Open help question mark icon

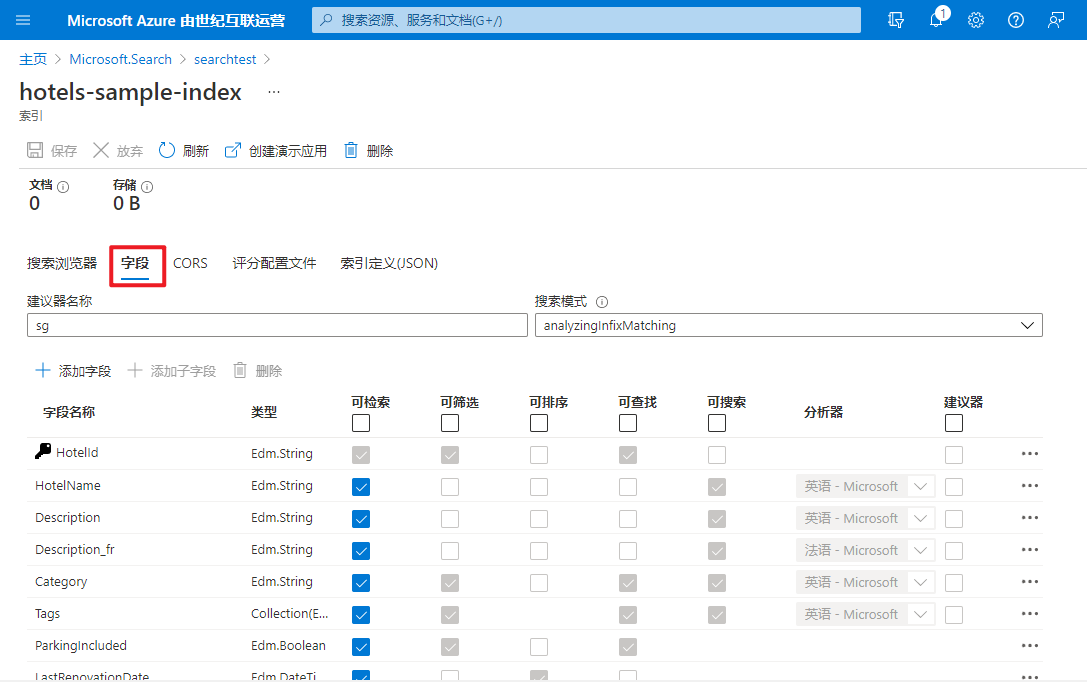tap(1016, 20)
